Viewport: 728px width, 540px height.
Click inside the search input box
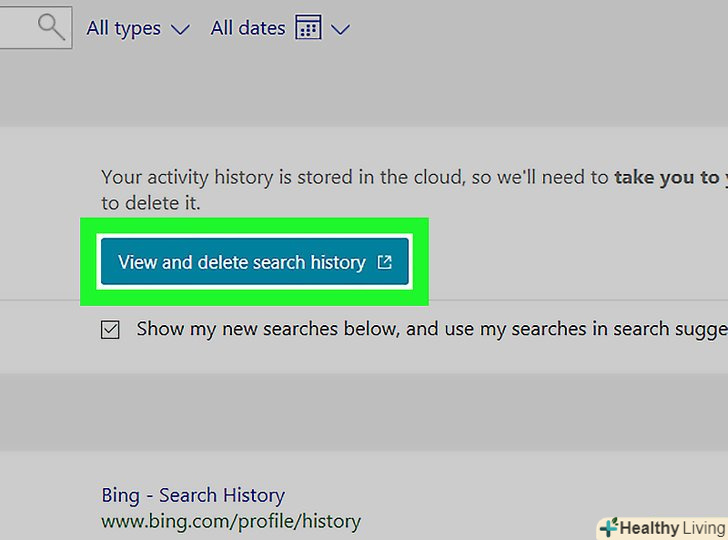[16, 28]
